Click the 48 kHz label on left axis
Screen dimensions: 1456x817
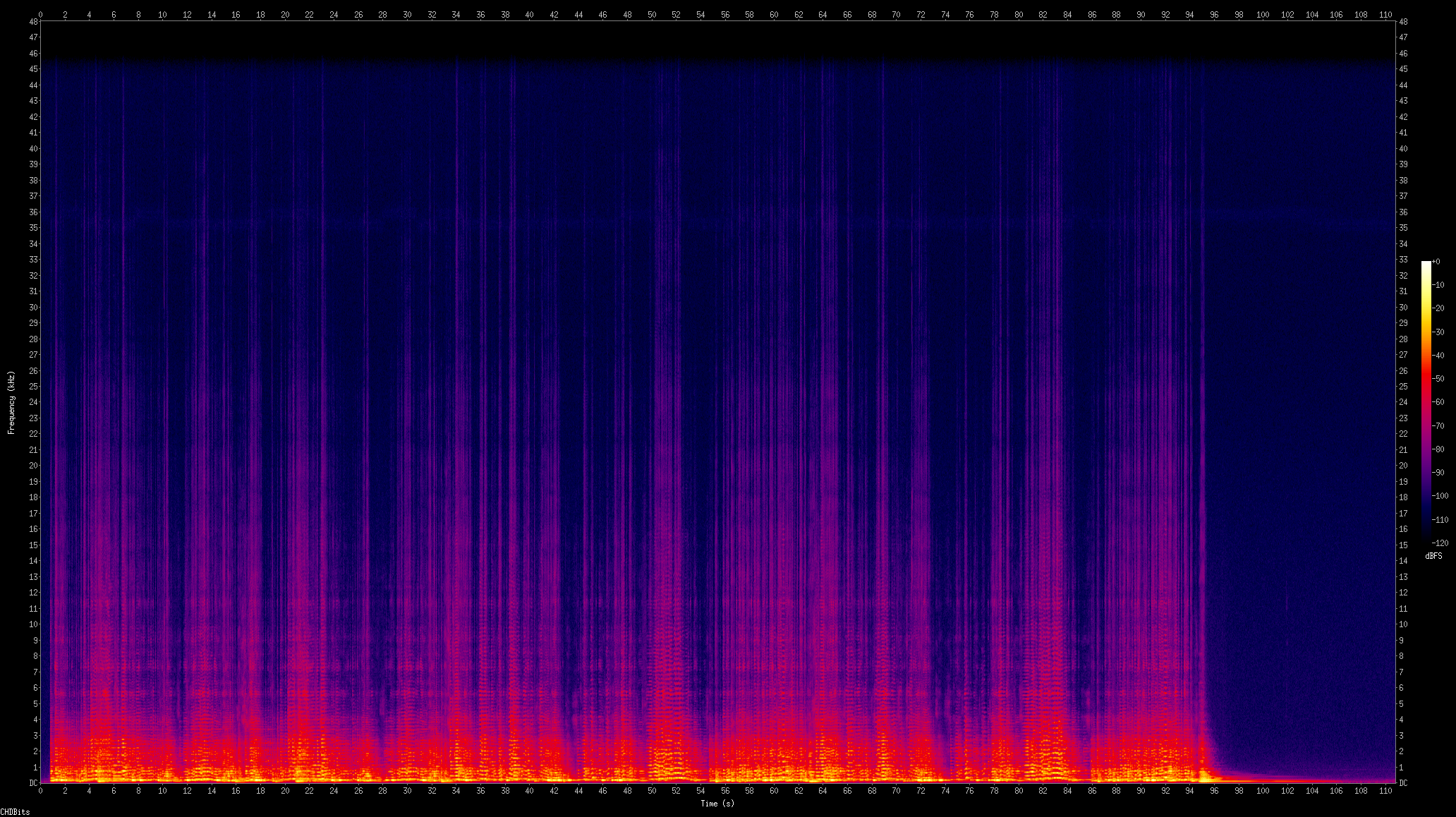[33, 22]
